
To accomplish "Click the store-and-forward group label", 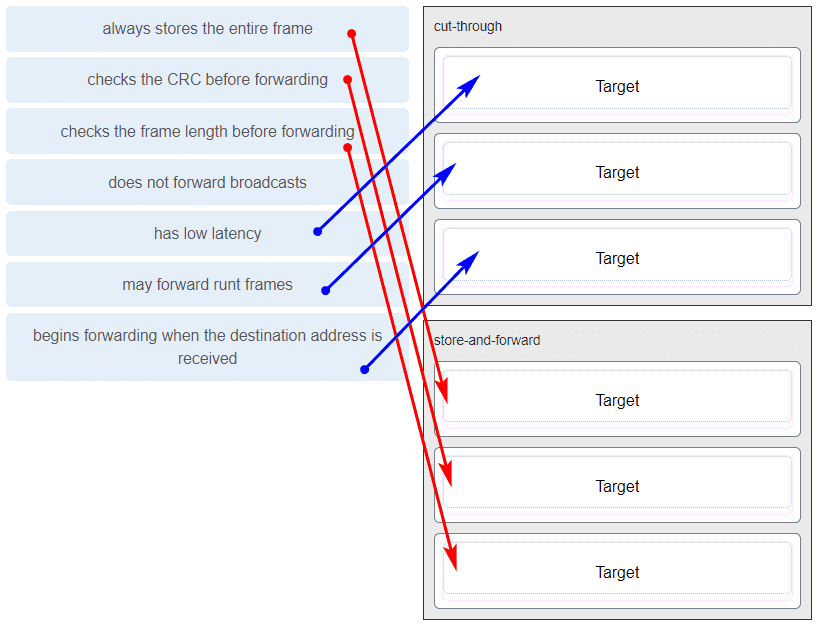I will pos(487,340).
